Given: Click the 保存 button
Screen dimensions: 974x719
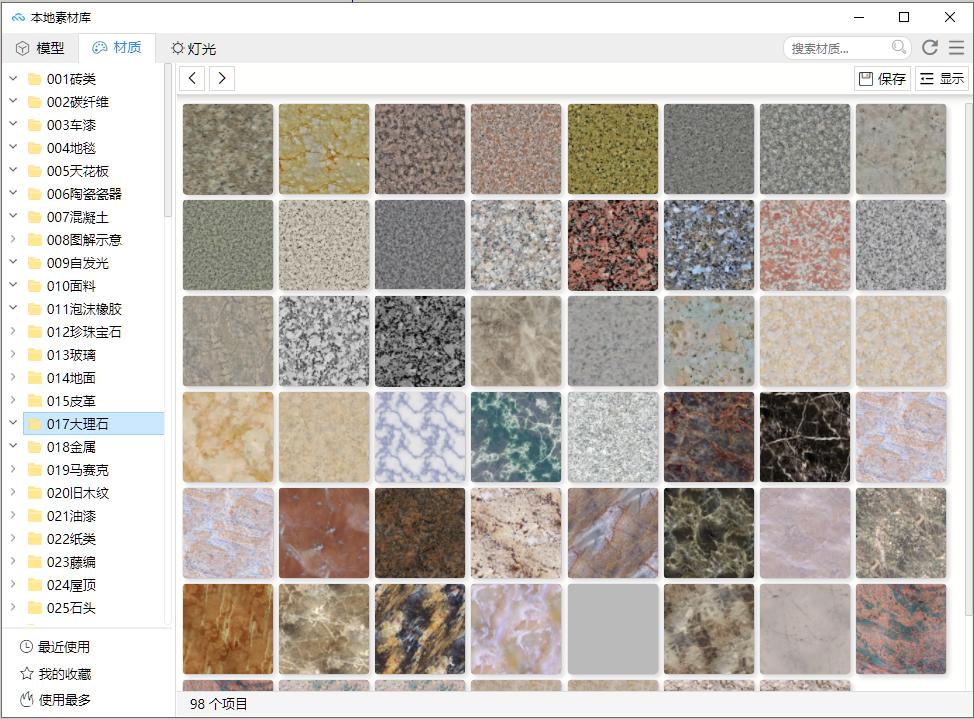Looking at the screenshot, I should [881, 77].
